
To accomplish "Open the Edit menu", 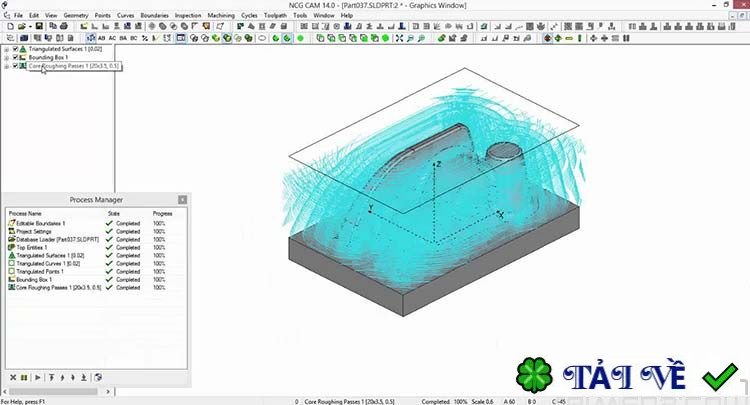I will tap(33, 15).
